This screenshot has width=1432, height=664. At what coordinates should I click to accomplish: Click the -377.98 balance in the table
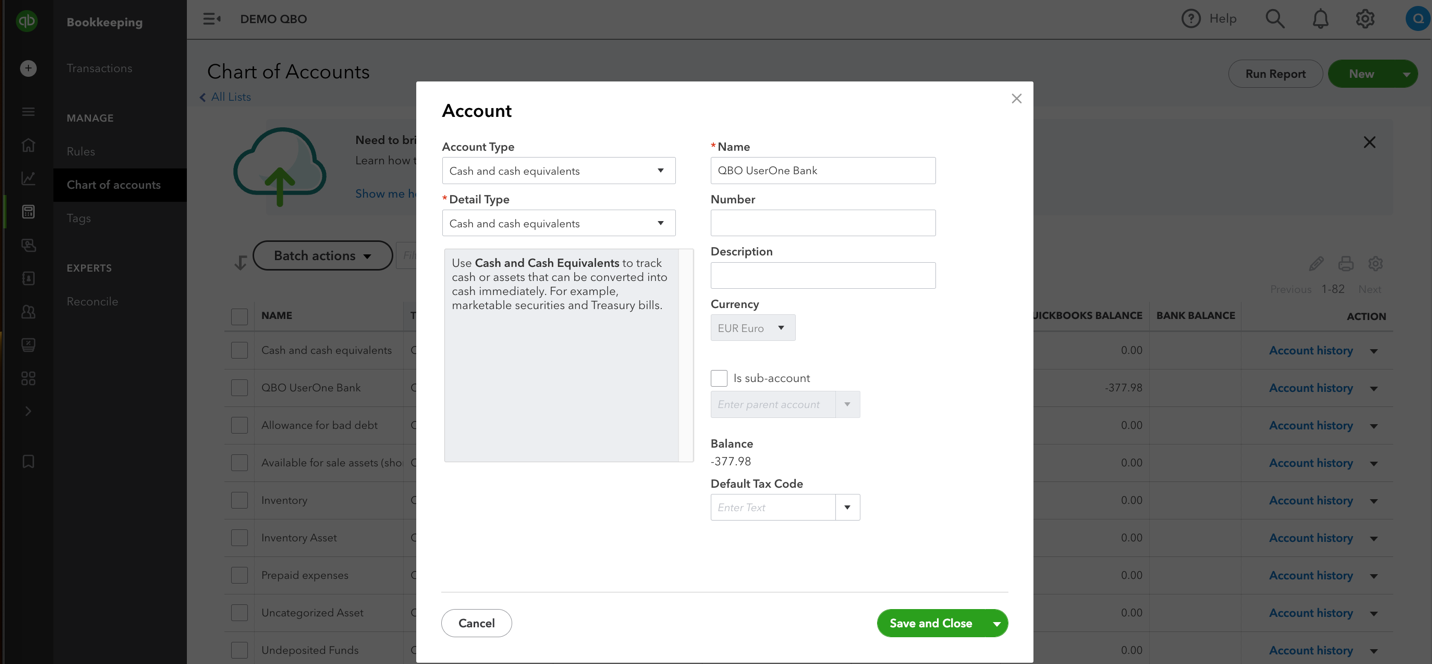(x=1124, y=388)
